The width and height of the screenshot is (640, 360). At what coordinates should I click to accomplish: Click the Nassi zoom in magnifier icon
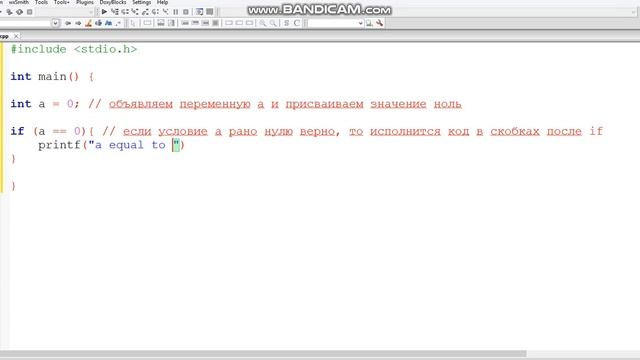262,23
